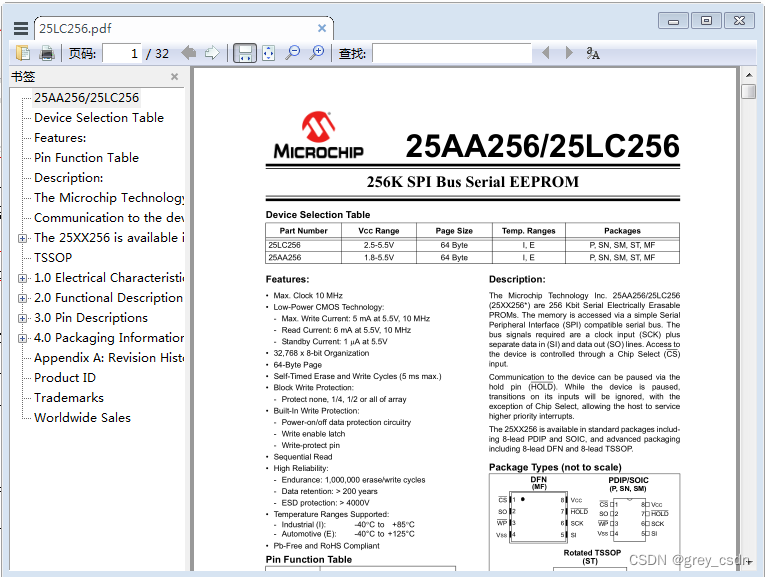Viewport: 765px width, 577px height.
Task: Open Features: bookmark
Action: click(x=60, y=138)
